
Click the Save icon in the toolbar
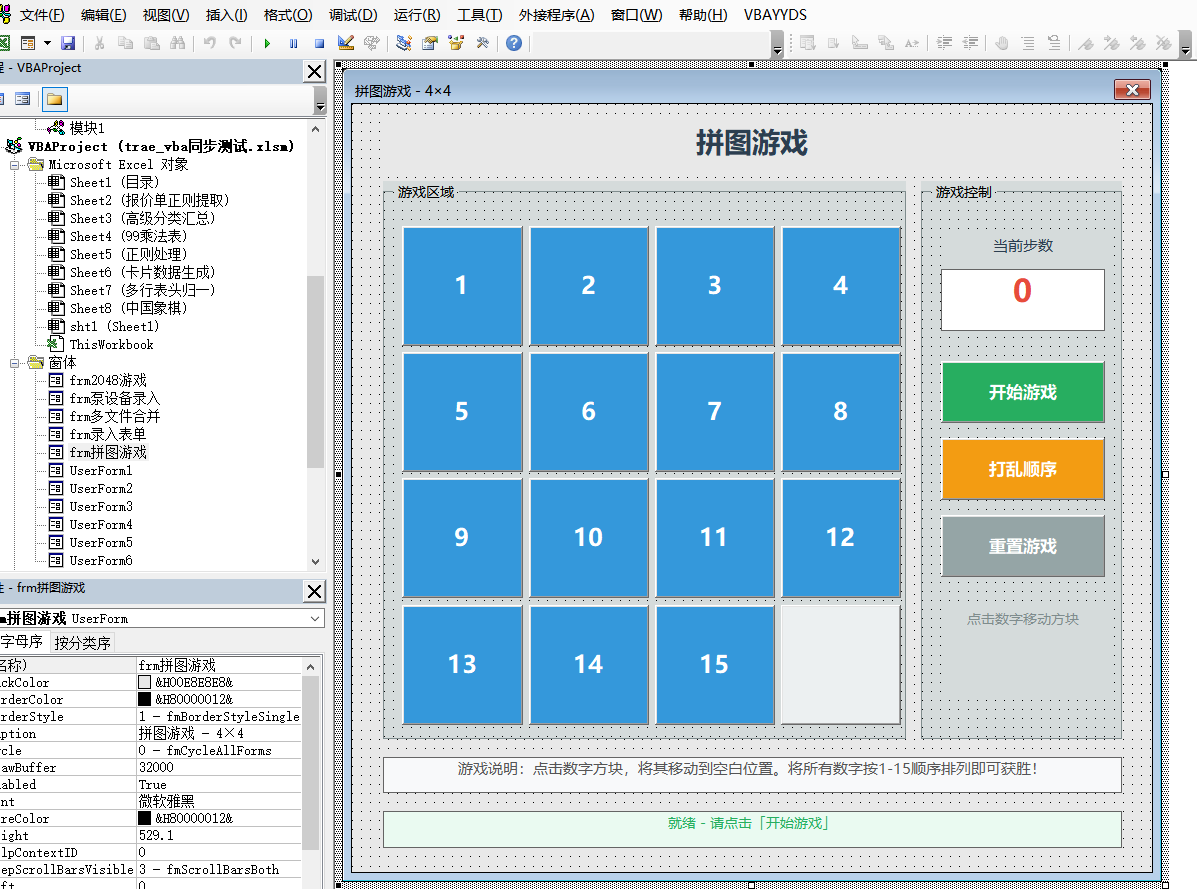pos(68,42)
